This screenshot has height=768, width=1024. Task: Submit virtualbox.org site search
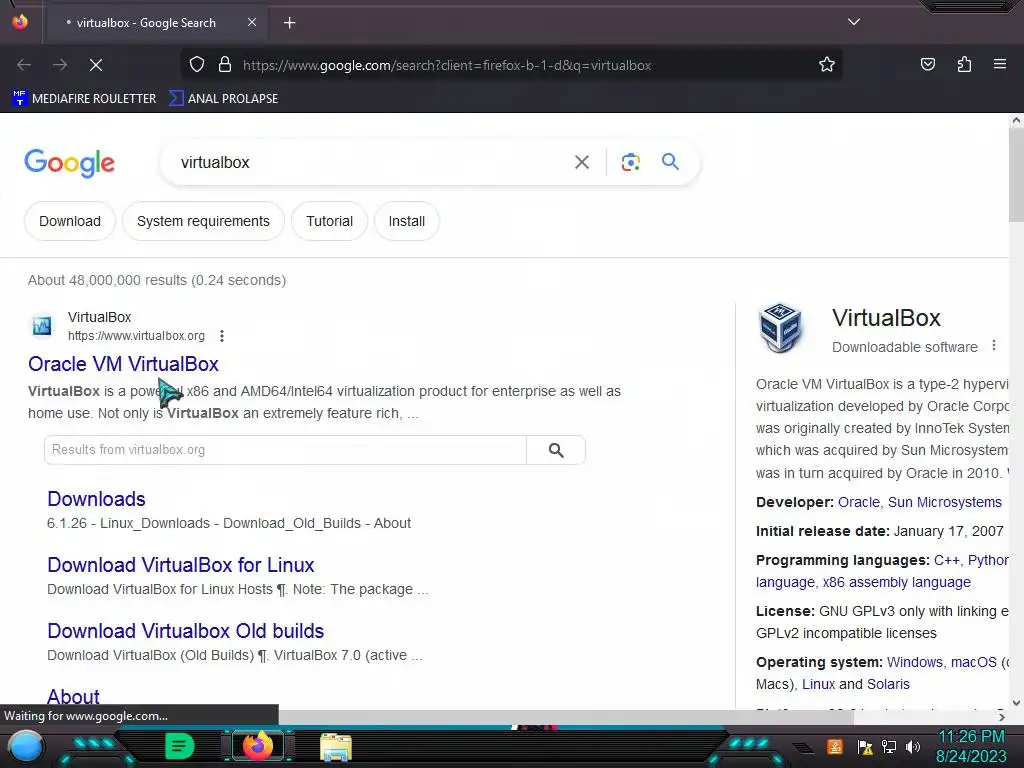click(556, 450)
